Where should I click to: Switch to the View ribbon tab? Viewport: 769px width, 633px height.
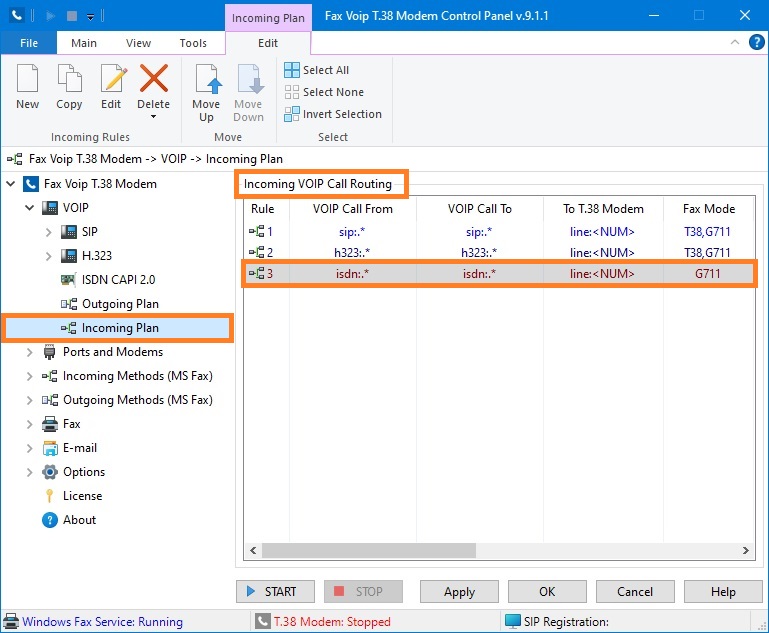coord(138,43)
